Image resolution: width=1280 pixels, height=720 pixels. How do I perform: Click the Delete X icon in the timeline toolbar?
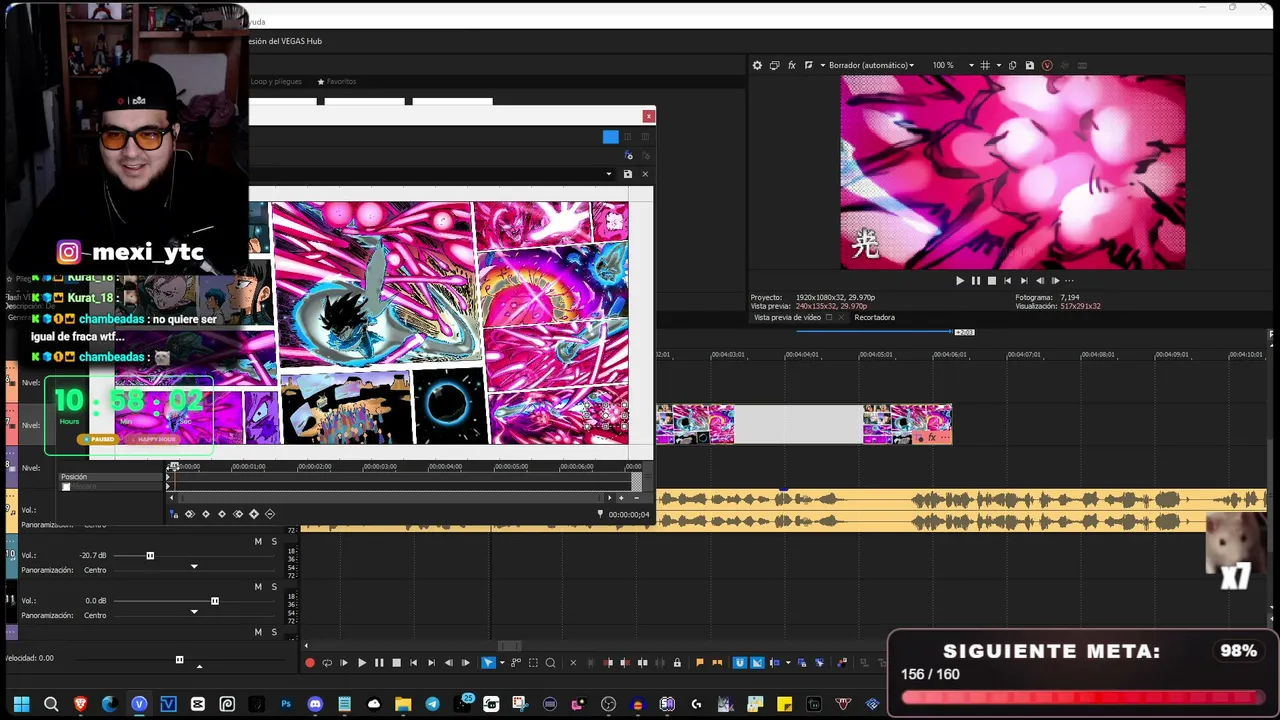pos(573,663)
